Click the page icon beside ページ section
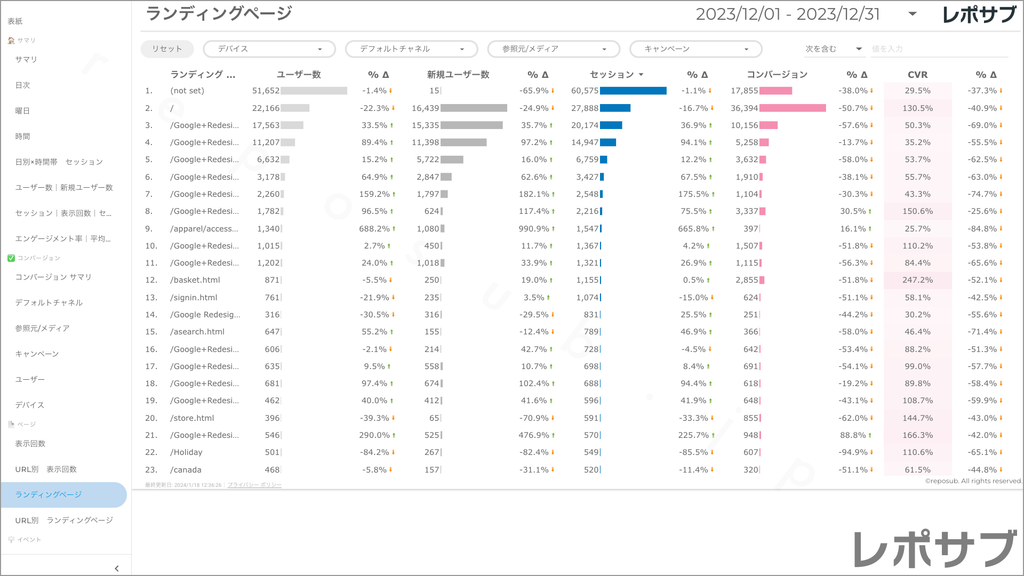This screenshot has height=576, width=1024. (x=11, y=424)
